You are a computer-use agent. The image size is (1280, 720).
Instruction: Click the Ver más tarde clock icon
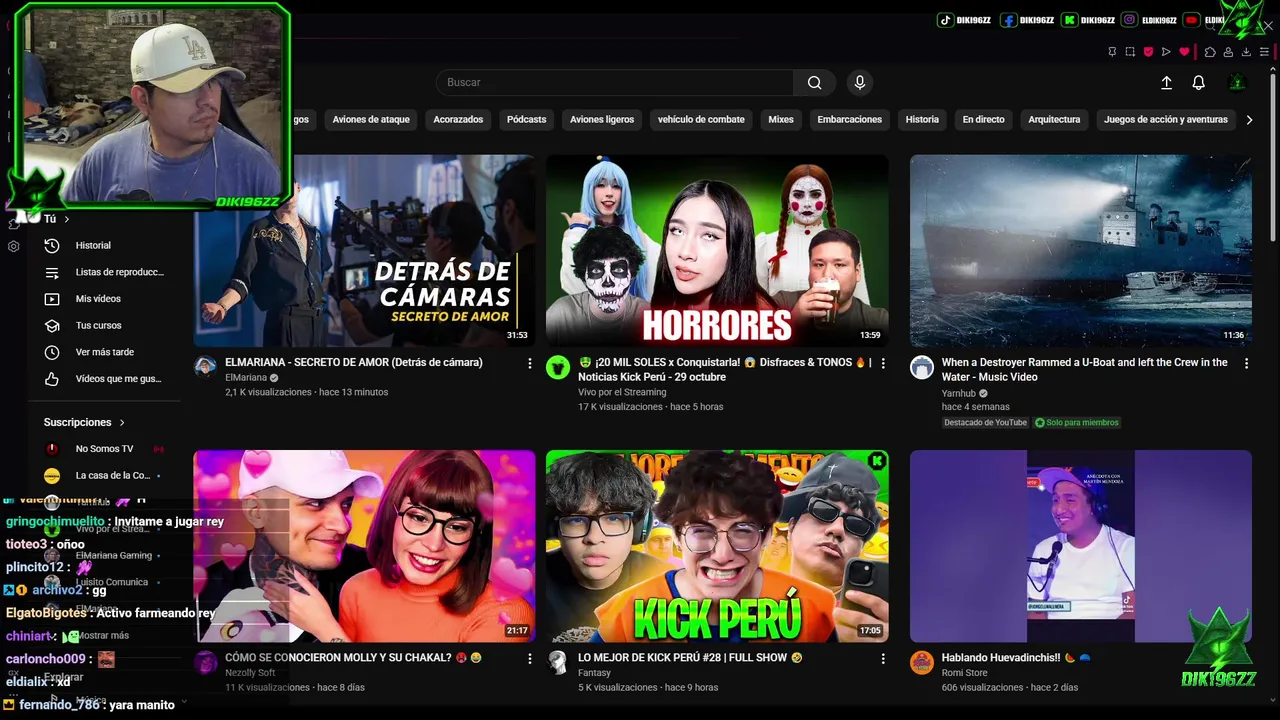tap(52, 352)
